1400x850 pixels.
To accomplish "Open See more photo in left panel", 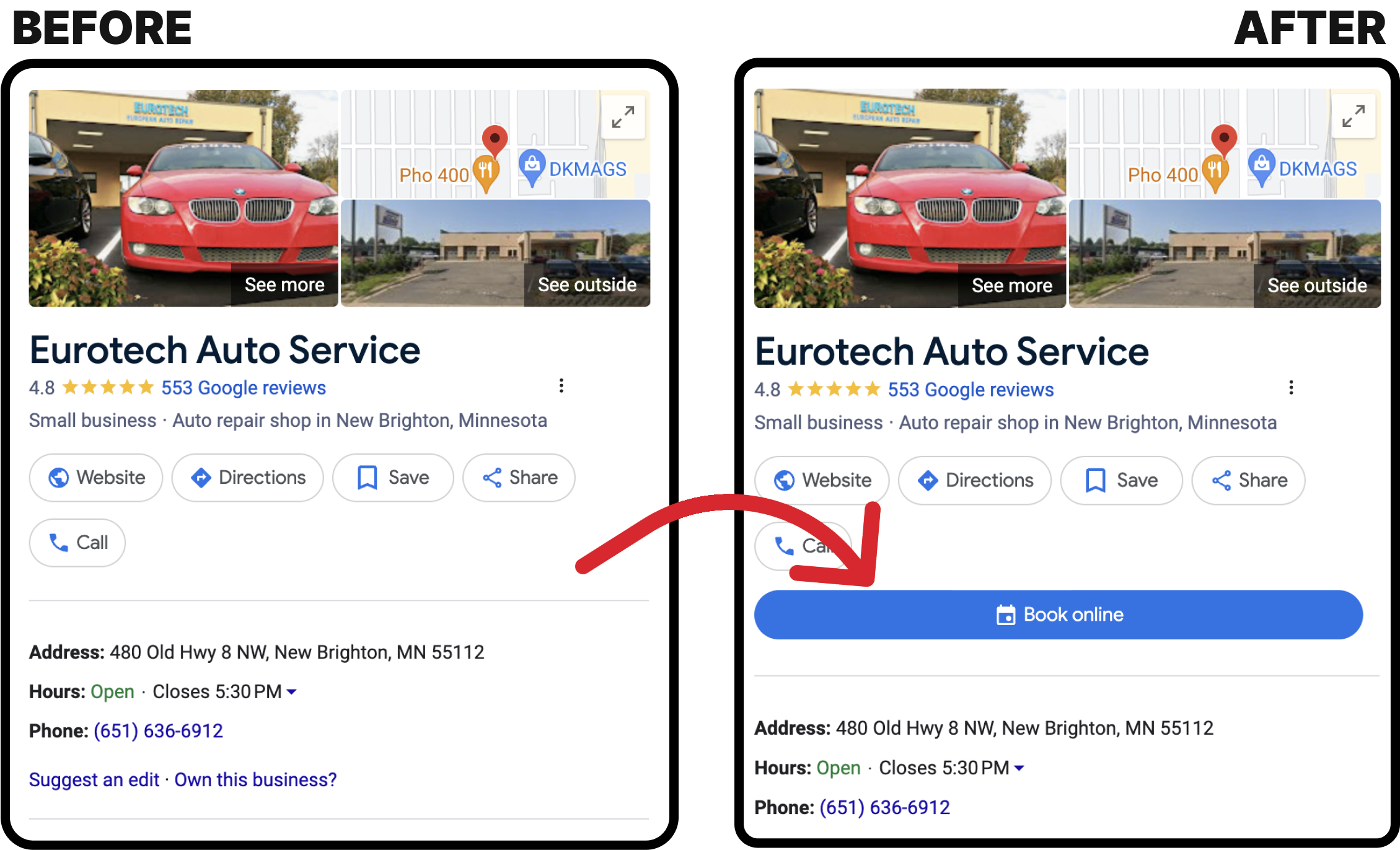I will pyautogui.click(x=284, y=284).
